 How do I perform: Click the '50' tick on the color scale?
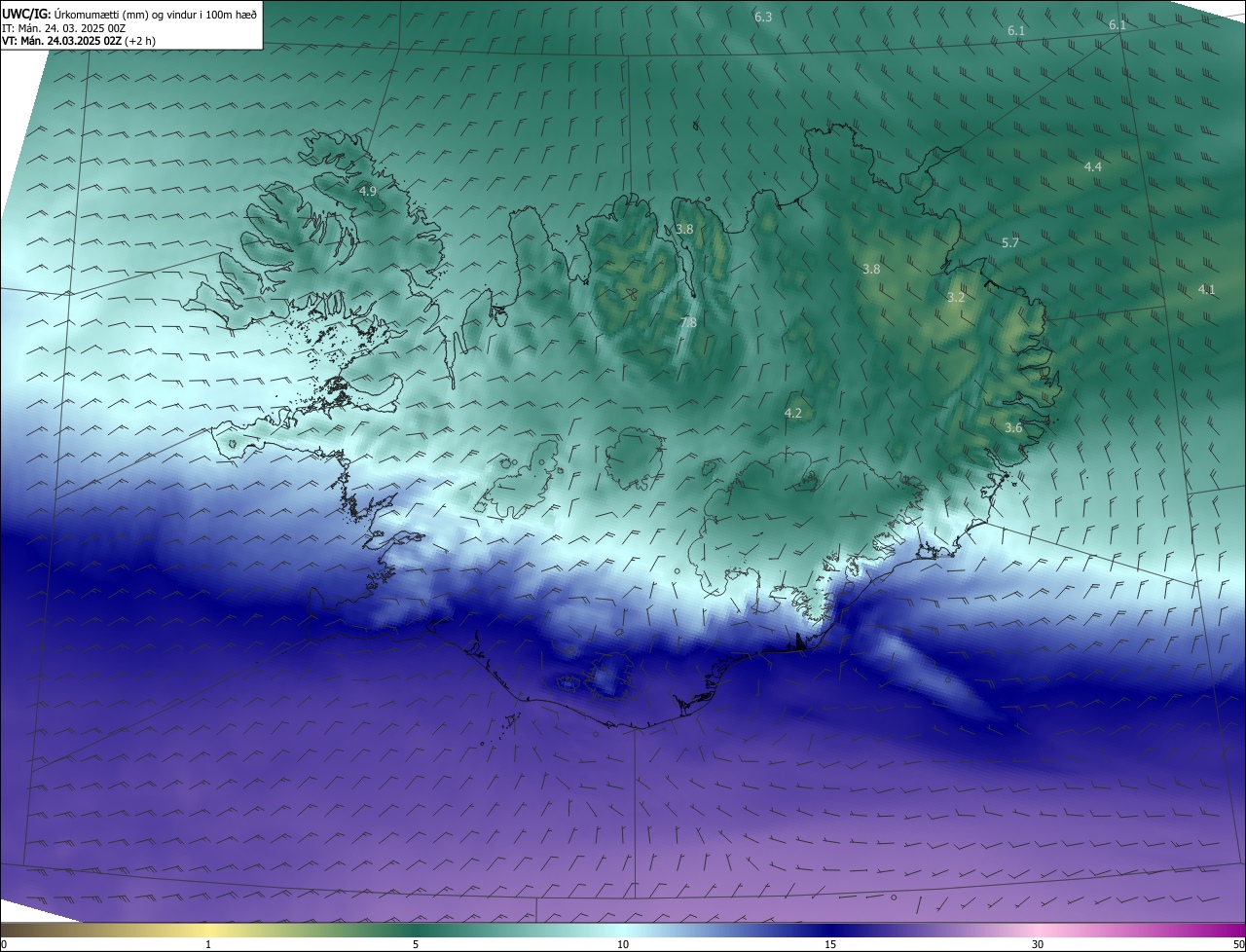(x=1238, y=944)
